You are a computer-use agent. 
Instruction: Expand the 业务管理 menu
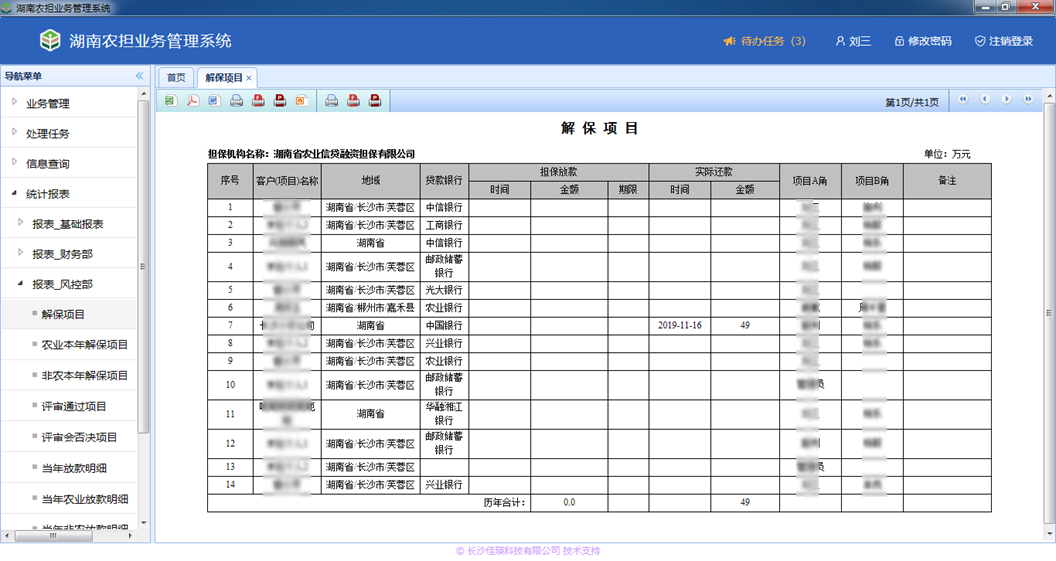pos(14,102)
